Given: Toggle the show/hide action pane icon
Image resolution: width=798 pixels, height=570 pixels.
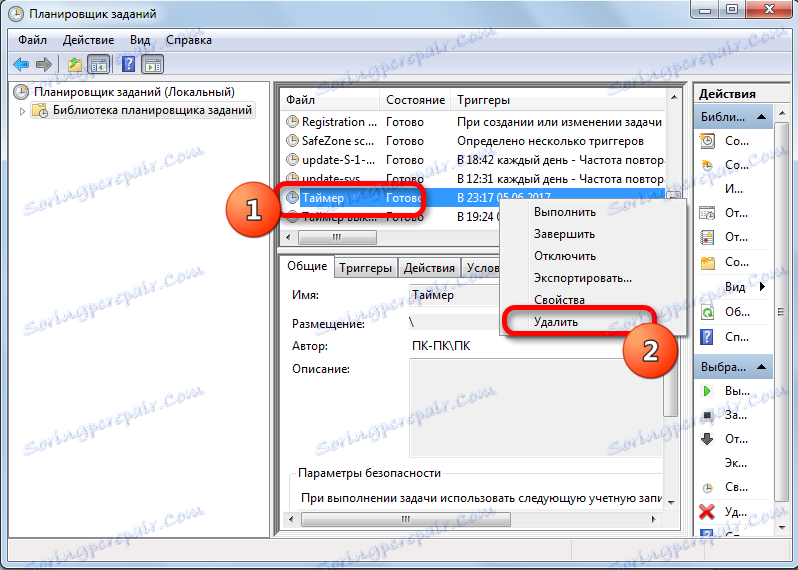Looking at the screenshot, I should click(x=153, y=65).
